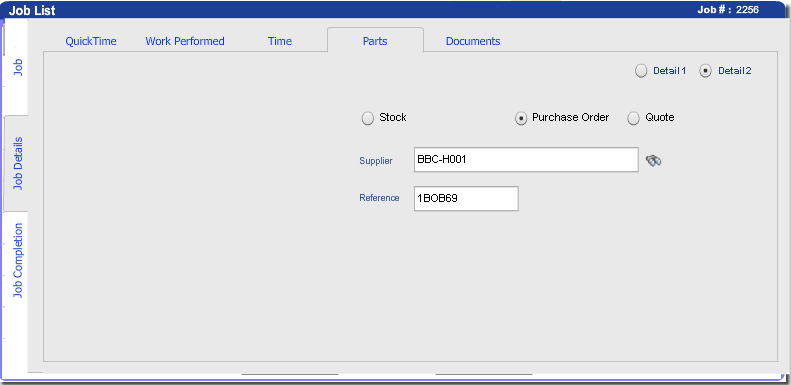Choose the Quote radio option
This screenshot has height=385, width=791.
click(634, 119)
